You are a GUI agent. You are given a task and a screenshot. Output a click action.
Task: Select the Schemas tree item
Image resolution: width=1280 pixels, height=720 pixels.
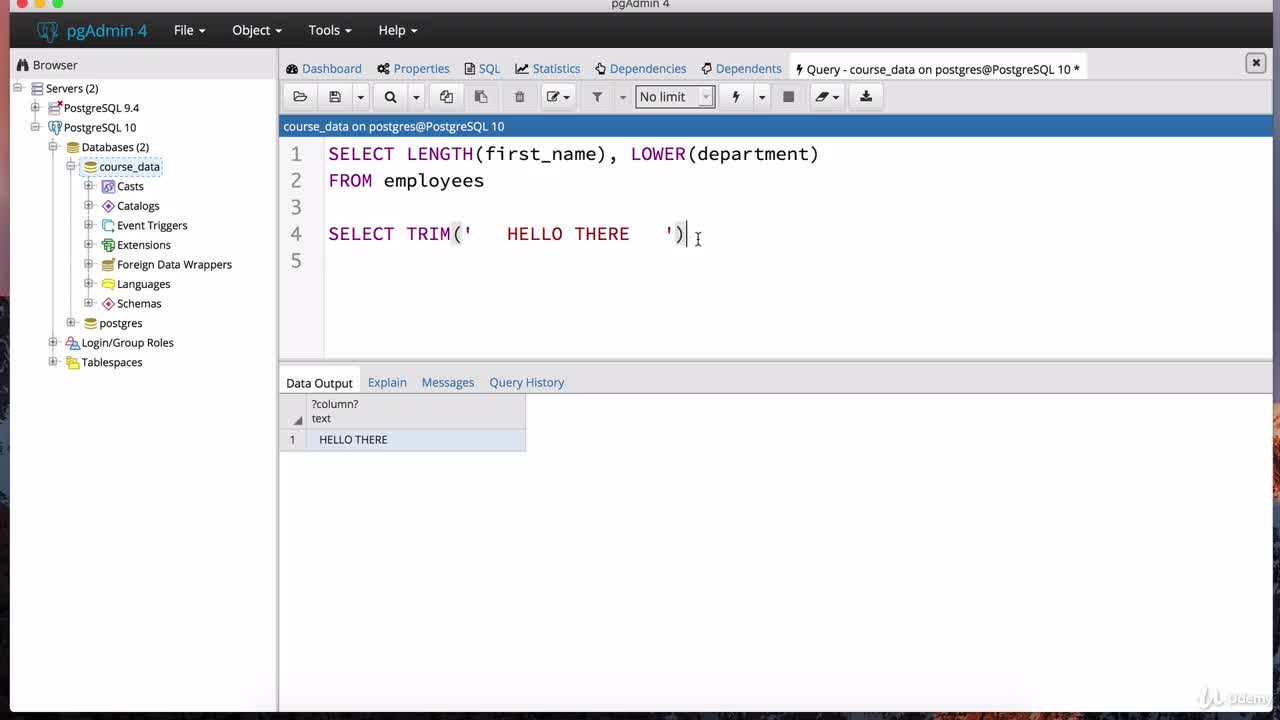[x=139, y=304]
